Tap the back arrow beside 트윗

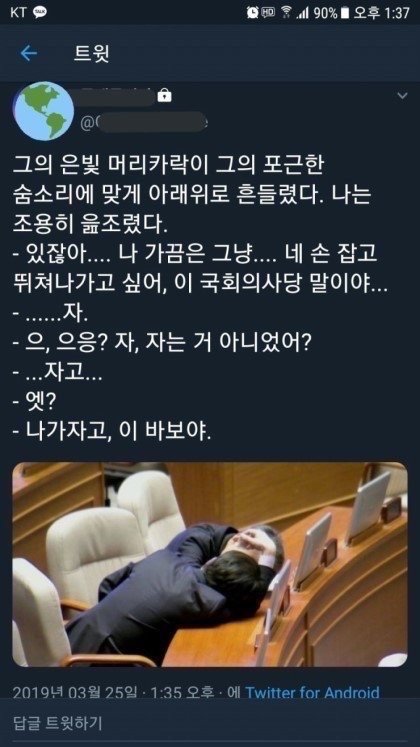tap(29, 54)
